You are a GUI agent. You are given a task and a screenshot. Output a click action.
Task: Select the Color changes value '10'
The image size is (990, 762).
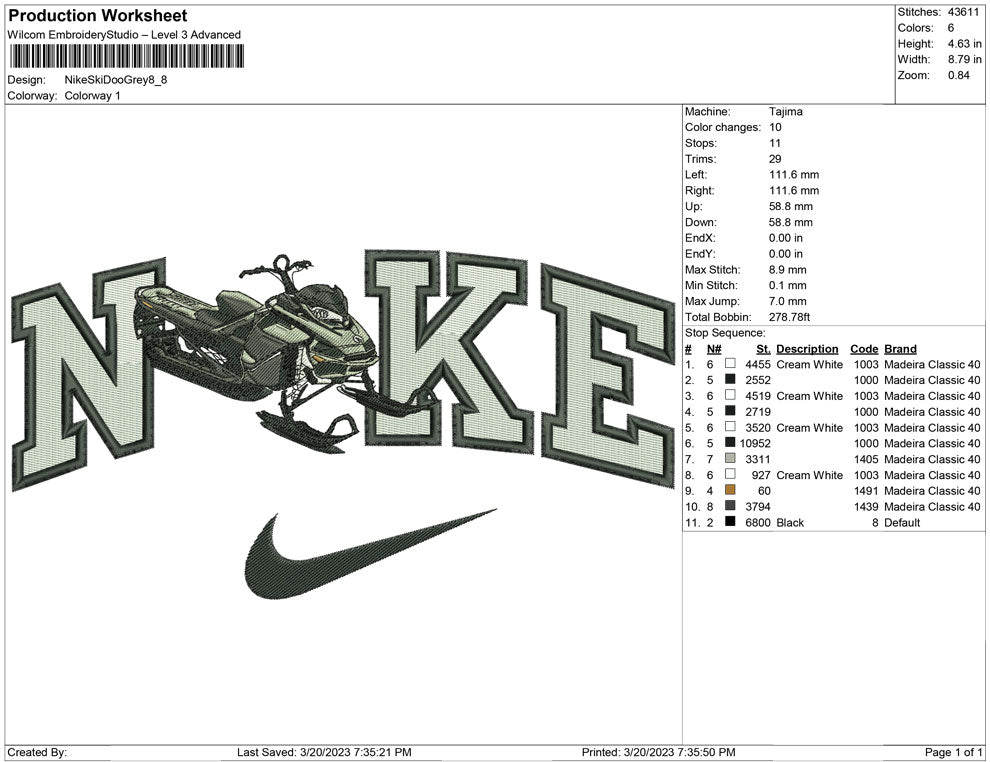point(775,127)
